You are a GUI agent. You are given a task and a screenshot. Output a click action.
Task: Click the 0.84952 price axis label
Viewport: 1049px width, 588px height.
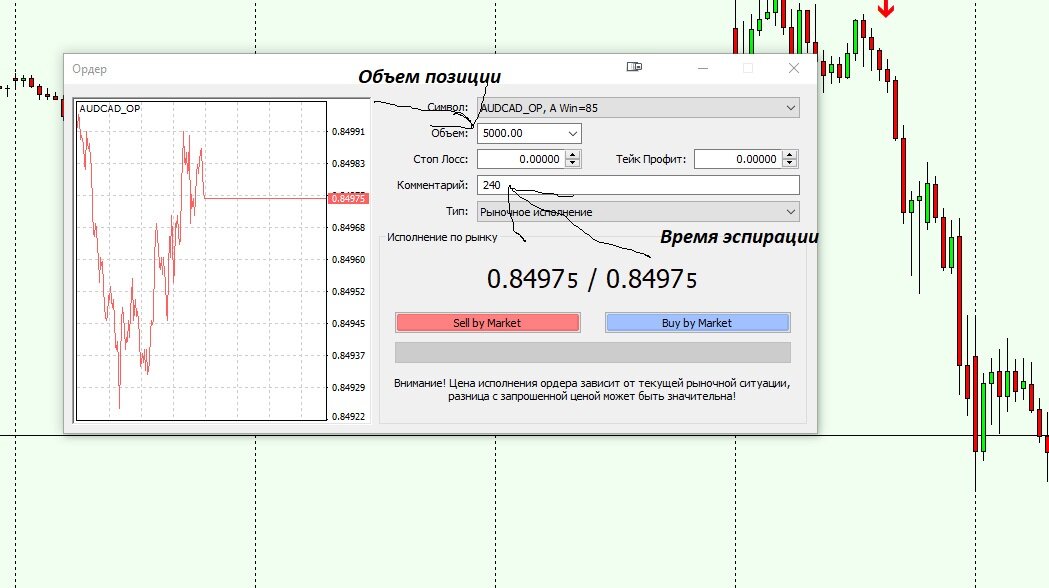349,292
